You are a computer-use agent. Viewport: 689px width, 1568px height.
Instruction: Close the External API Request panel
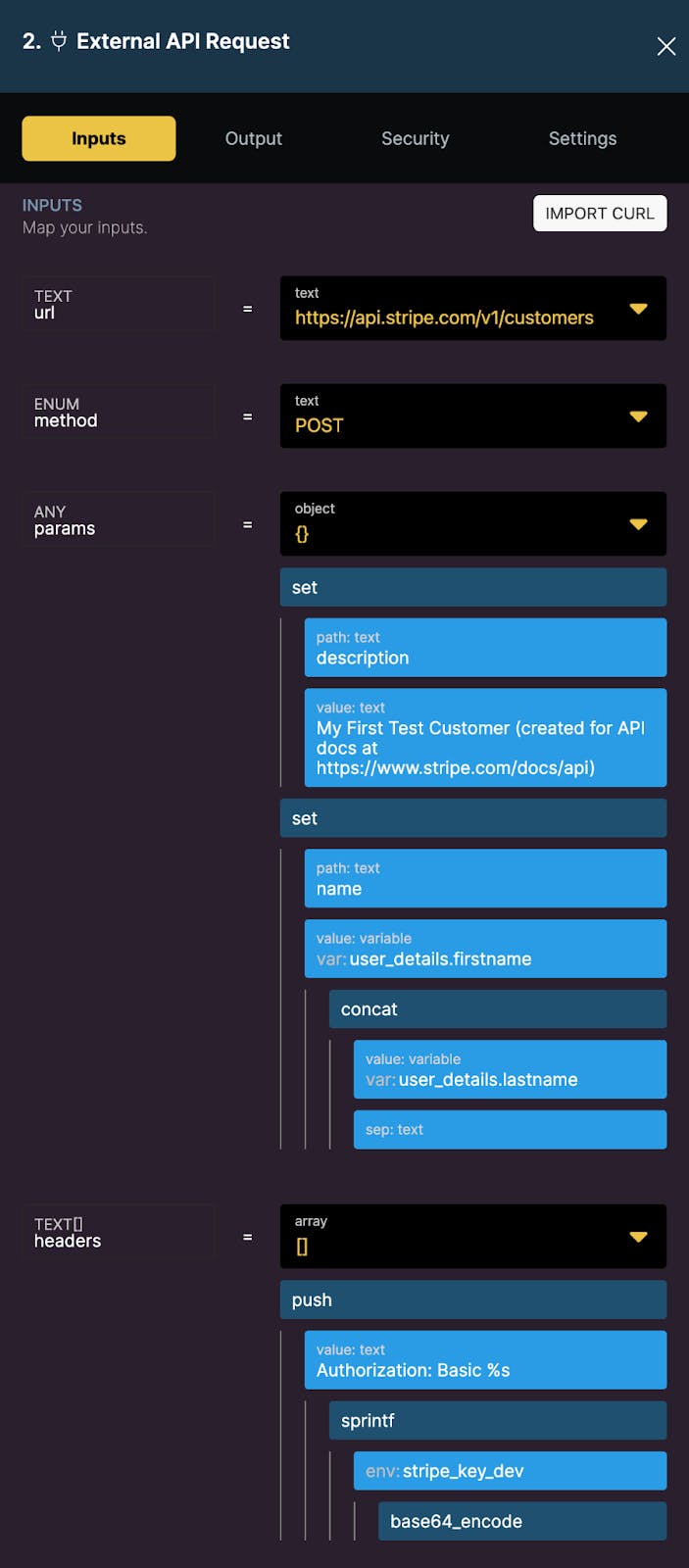[666, 46]
